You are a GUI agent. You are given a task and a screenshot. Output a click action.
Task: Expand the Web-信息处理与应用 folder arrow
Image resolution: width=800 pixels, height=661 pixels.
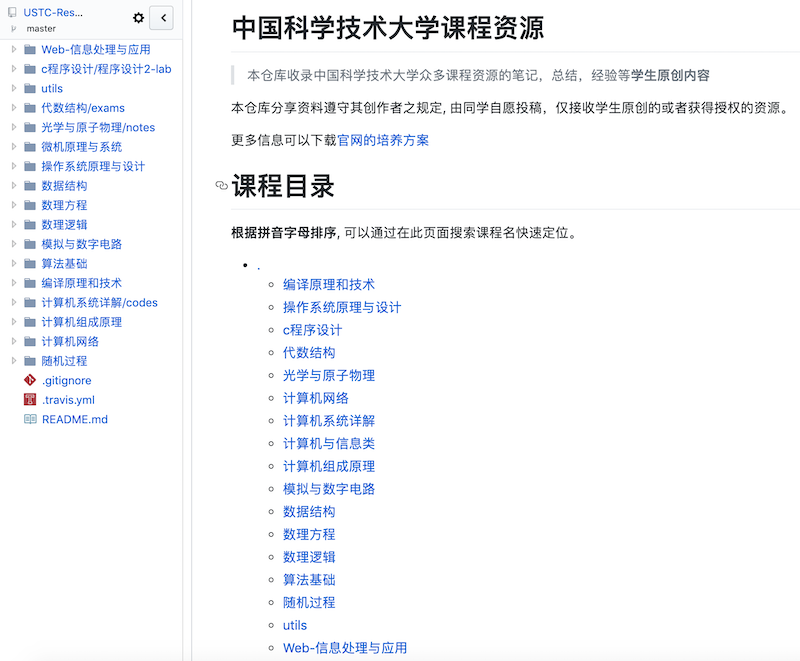click(x=13, y=49)
